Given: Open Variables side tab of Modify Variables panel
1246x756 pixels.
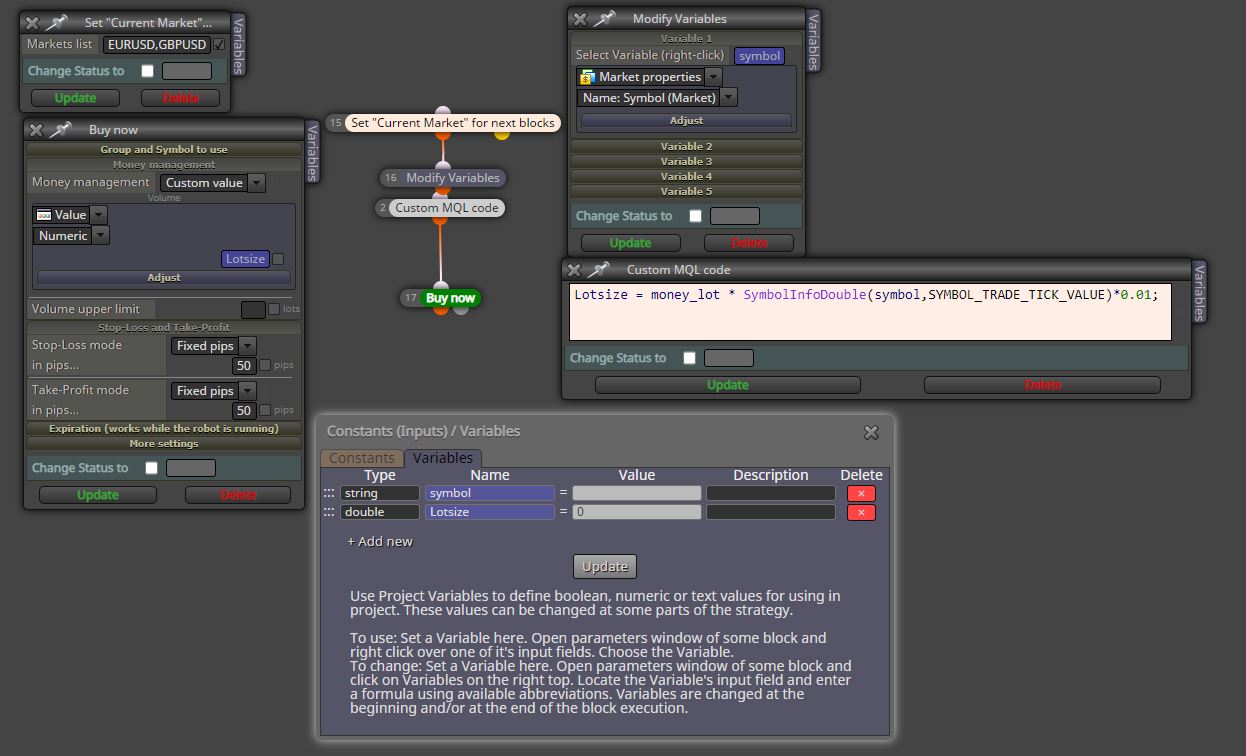Looking at the screenshot, I should (x=812, y=41).
